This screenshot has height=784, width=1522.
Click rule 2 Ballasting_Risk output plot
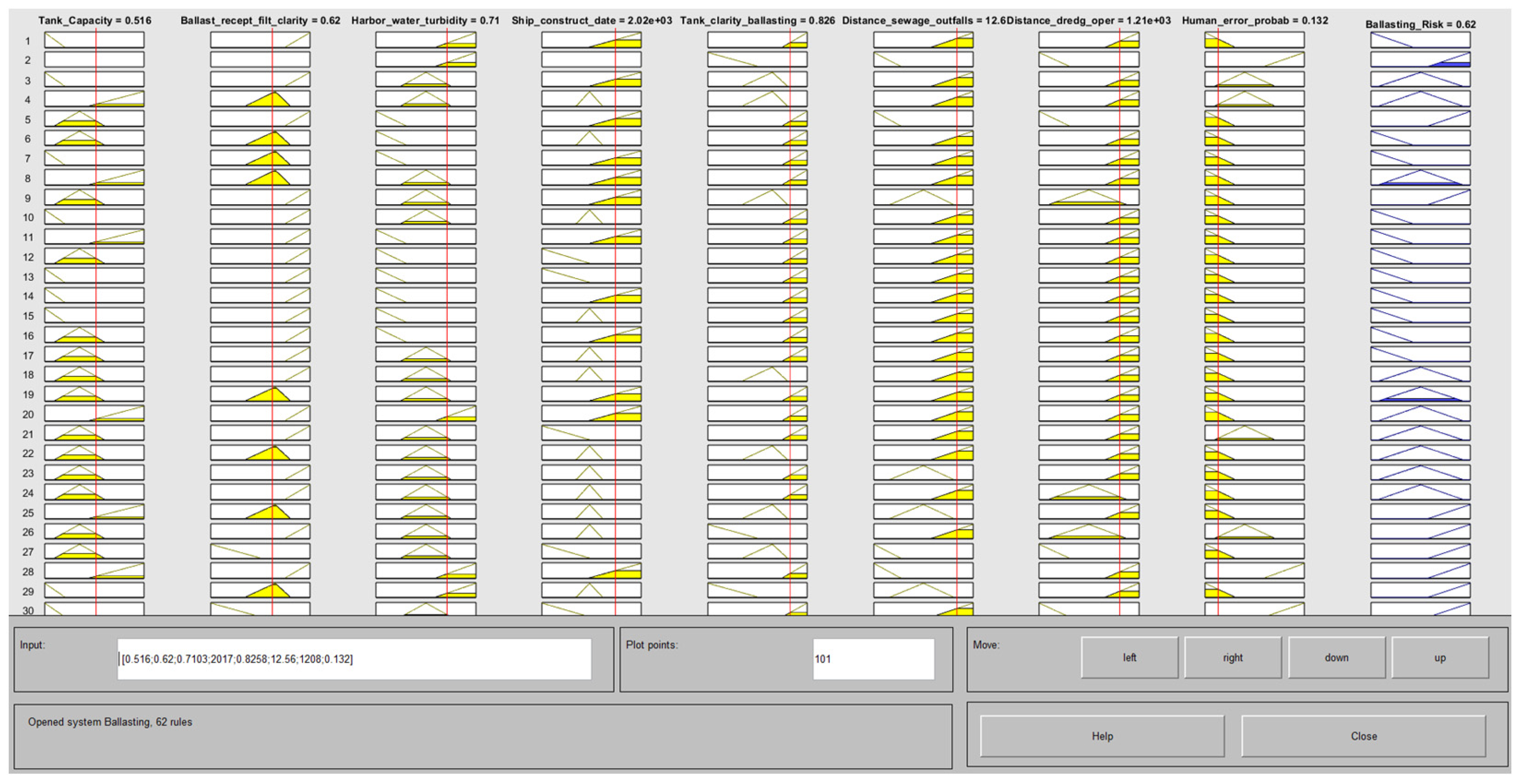tap(1420, 59)
